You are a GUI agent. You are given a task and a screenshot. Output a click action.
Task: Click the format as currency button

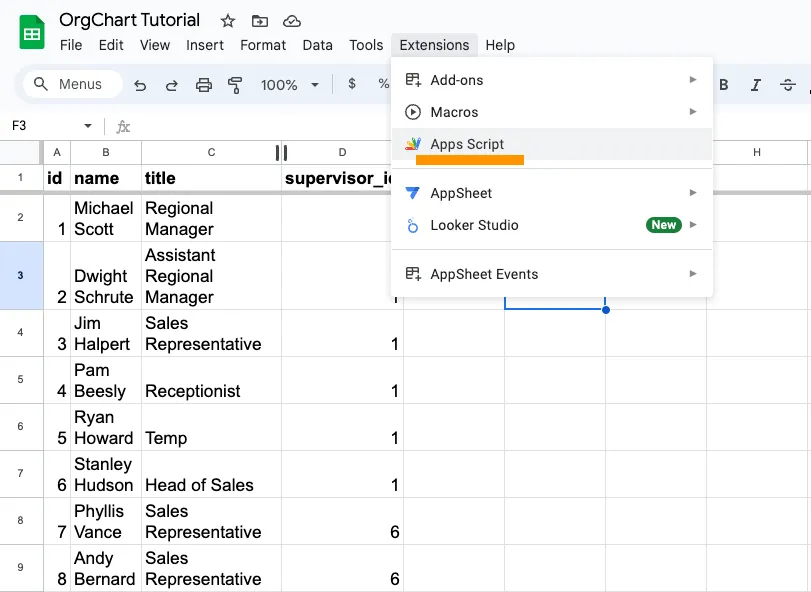[x=352, y=85]
